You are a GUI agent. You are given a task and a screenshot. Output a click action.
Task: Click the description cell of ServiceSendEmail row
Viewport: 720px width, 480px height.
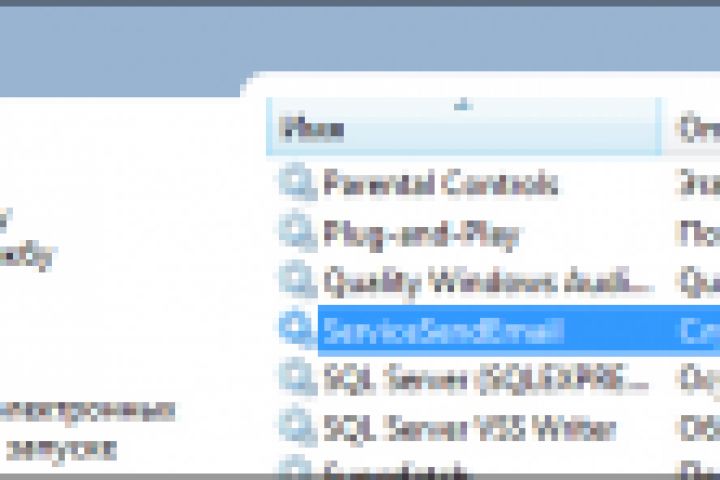699,330
